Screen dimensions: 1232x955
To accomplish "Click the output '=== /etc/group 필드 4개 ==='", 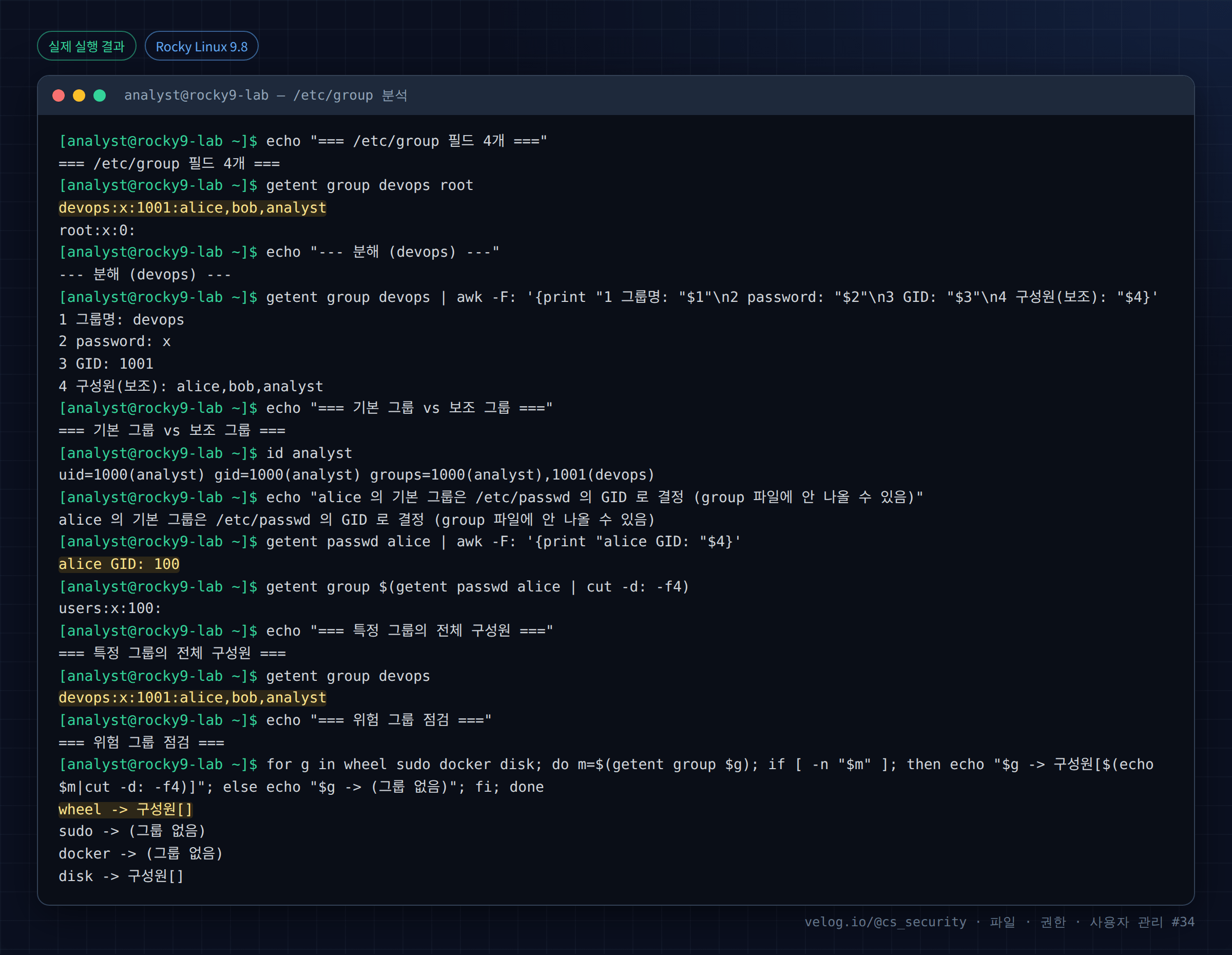I will pyautogui.click(x=169, y=164).
